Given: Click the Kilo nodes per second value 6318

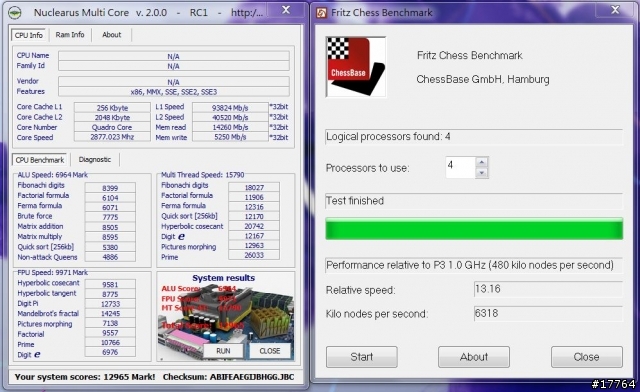Looking at the screenshot, I should 548,314.
